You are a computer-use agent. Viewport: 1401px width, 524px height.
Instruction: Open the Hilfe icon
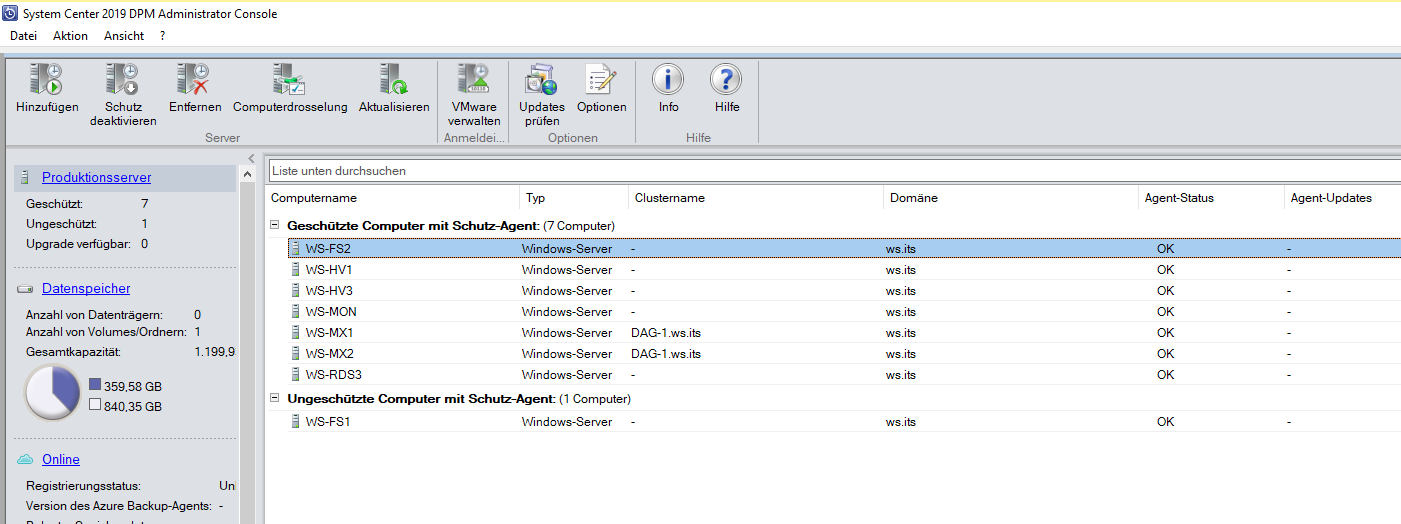click(x=726, y=79)
